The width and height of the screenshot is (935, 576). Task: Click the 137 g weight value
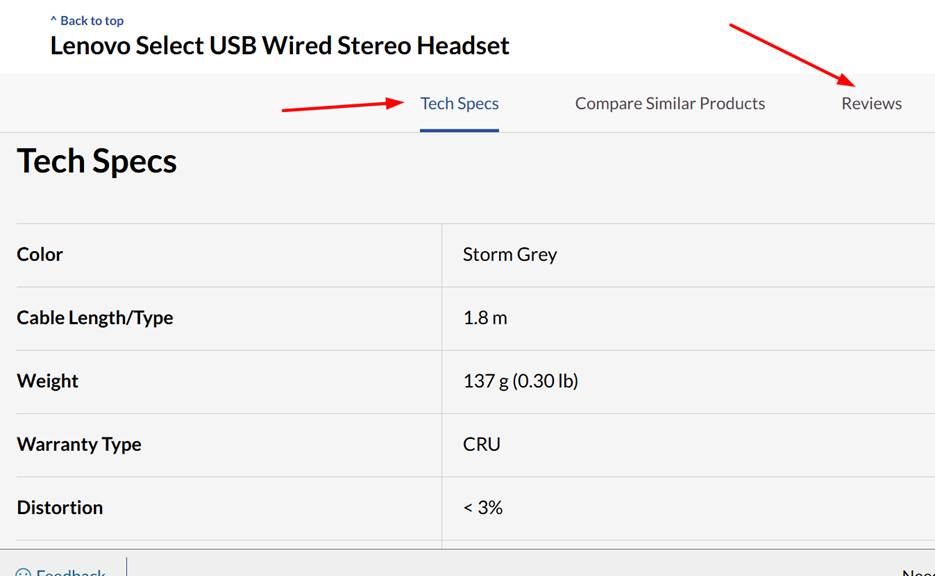click(521, 381)
